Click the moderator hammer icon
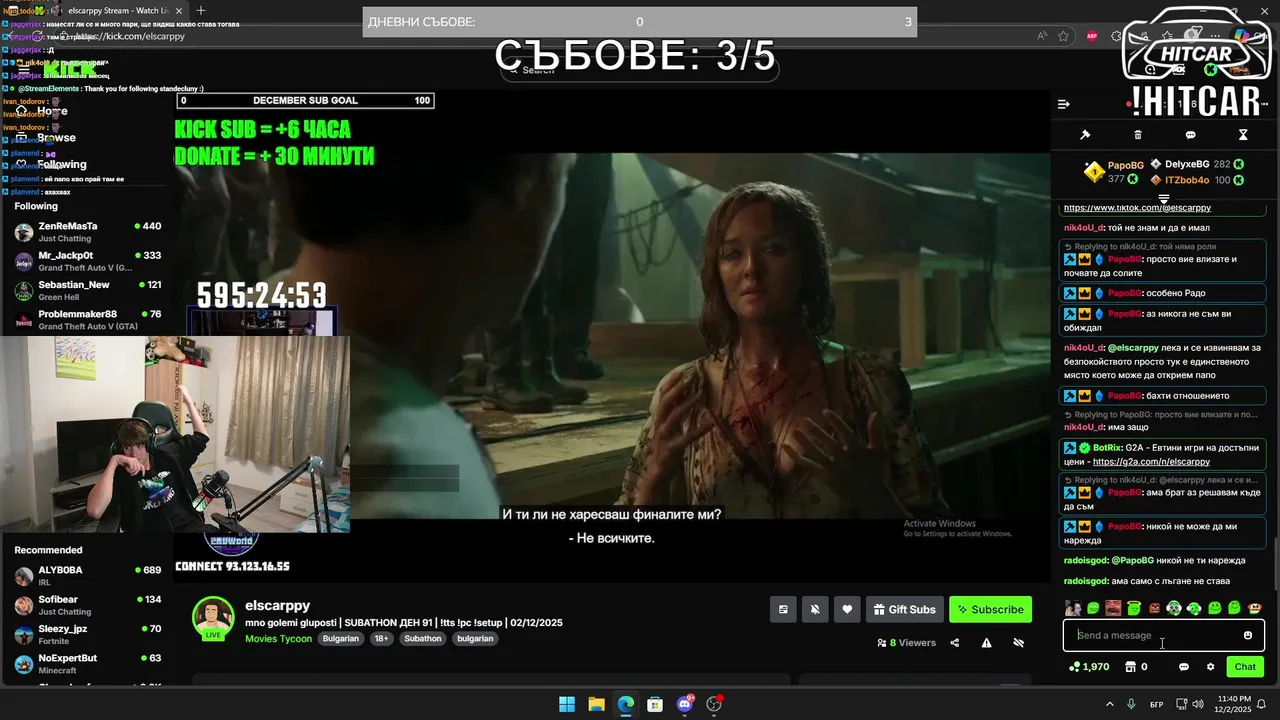Viewport: 1280px width, 720px height. pyautogui.click(x=1085, y=135)
